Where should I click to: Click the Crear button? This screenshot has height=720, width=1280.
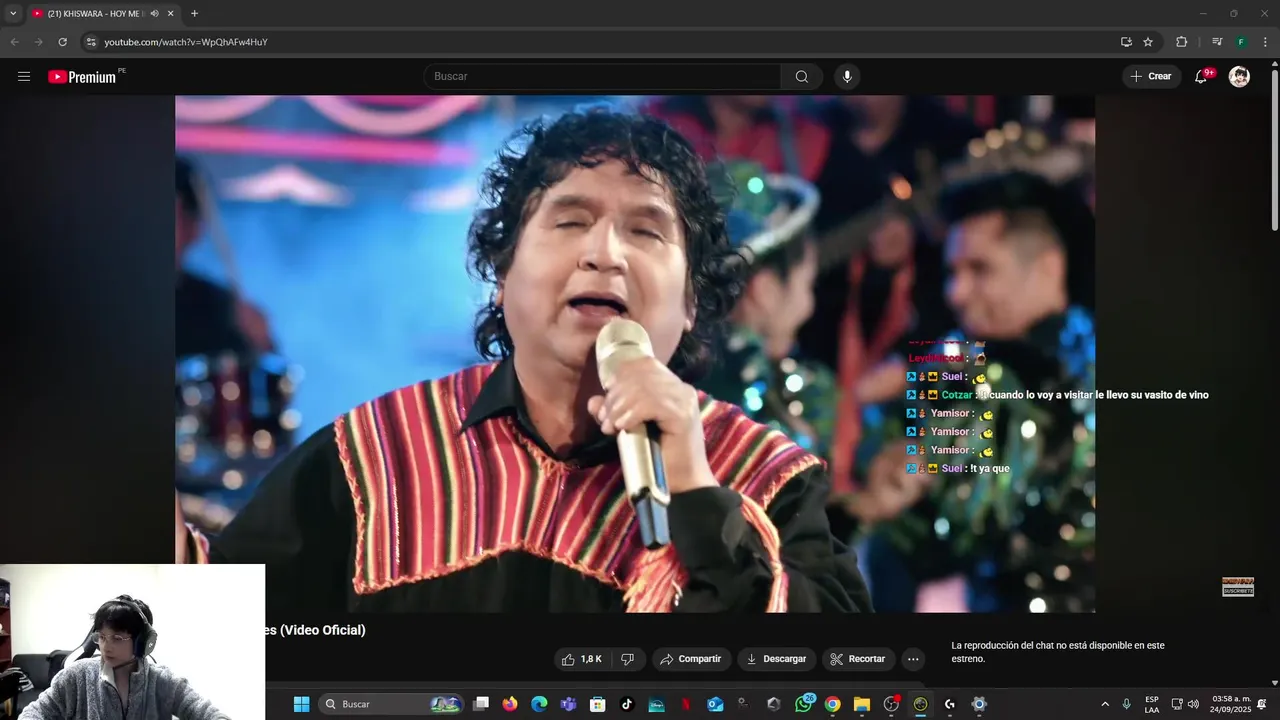coord(1151,76)
